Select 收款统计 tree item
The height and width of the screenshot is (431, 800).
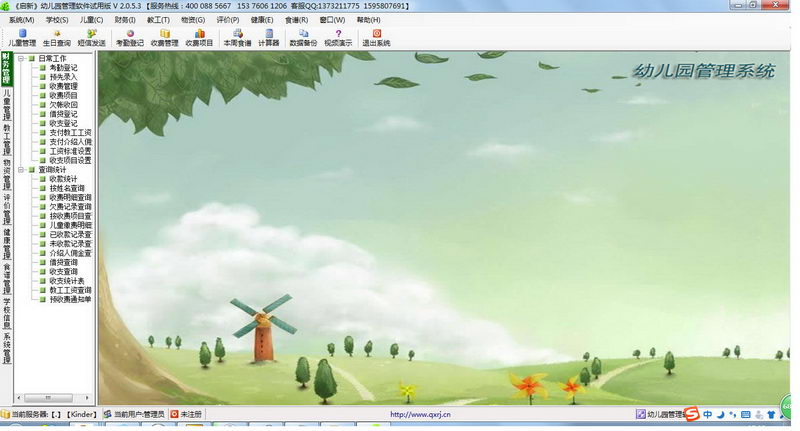pyautogui.click(x=63, y=179)
